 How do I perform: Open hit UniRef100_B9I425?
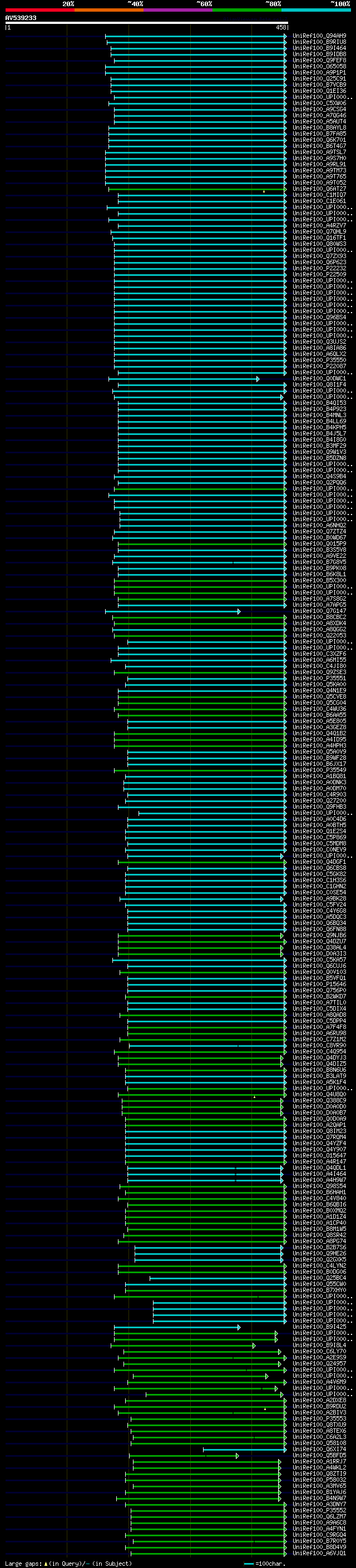(x=319, y=1327)
